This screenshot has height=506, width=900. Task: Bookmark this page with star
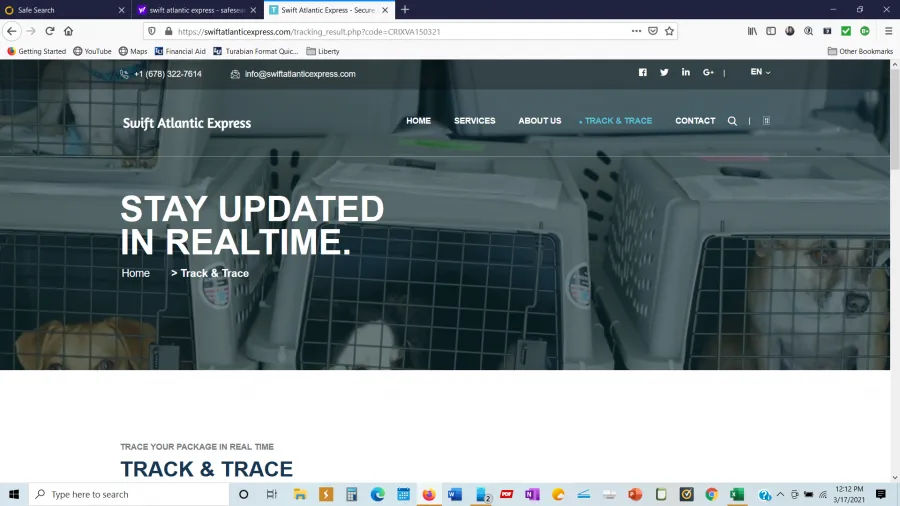tap(669, 31)
